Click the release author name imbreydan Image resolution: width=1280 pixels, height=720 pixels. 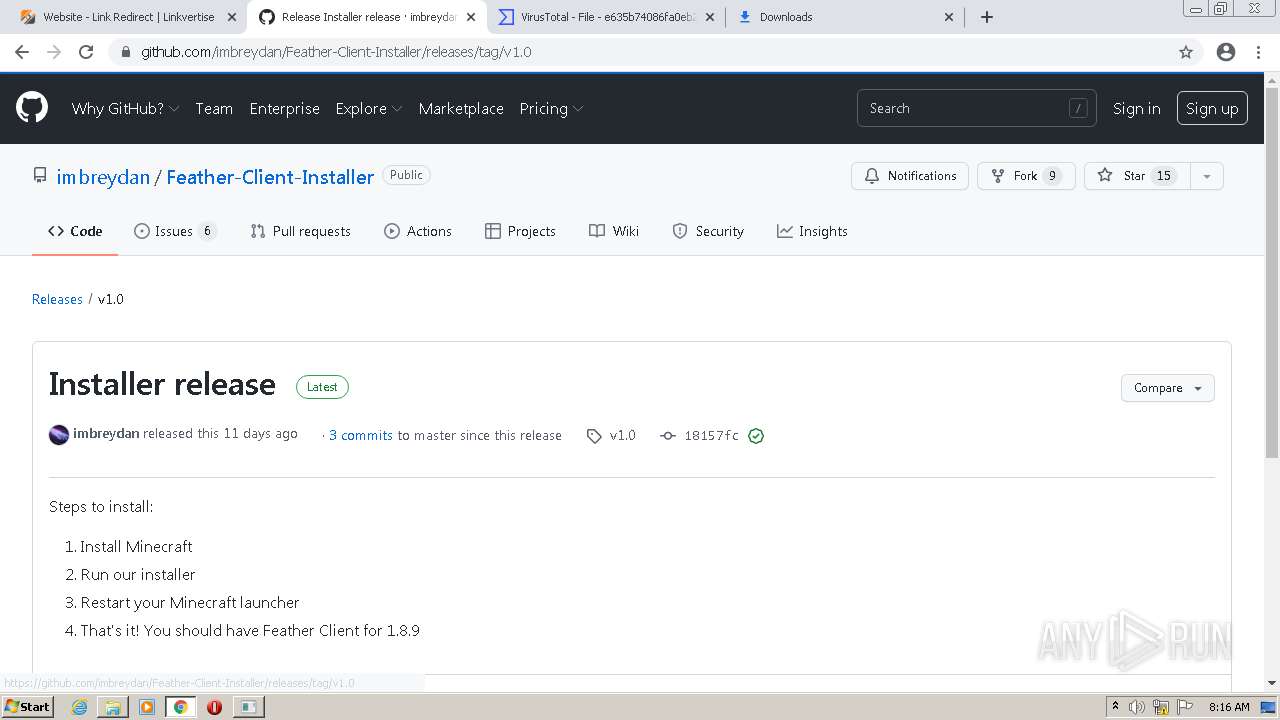pyautogui.click(x=106, y=433)
